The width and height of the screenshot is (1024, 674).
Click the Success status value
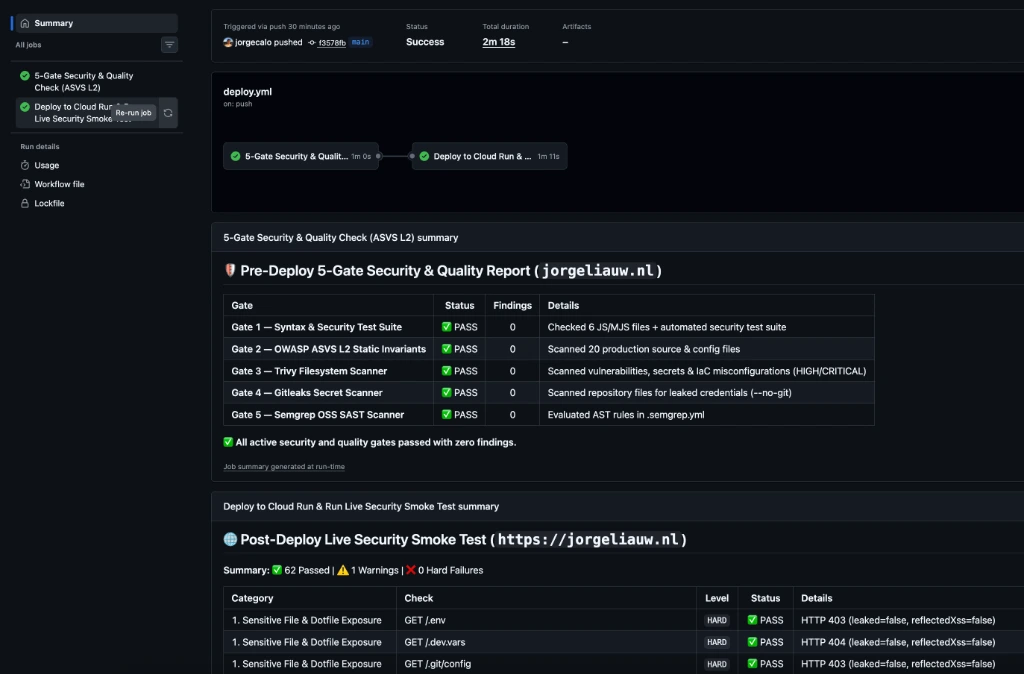424,42
